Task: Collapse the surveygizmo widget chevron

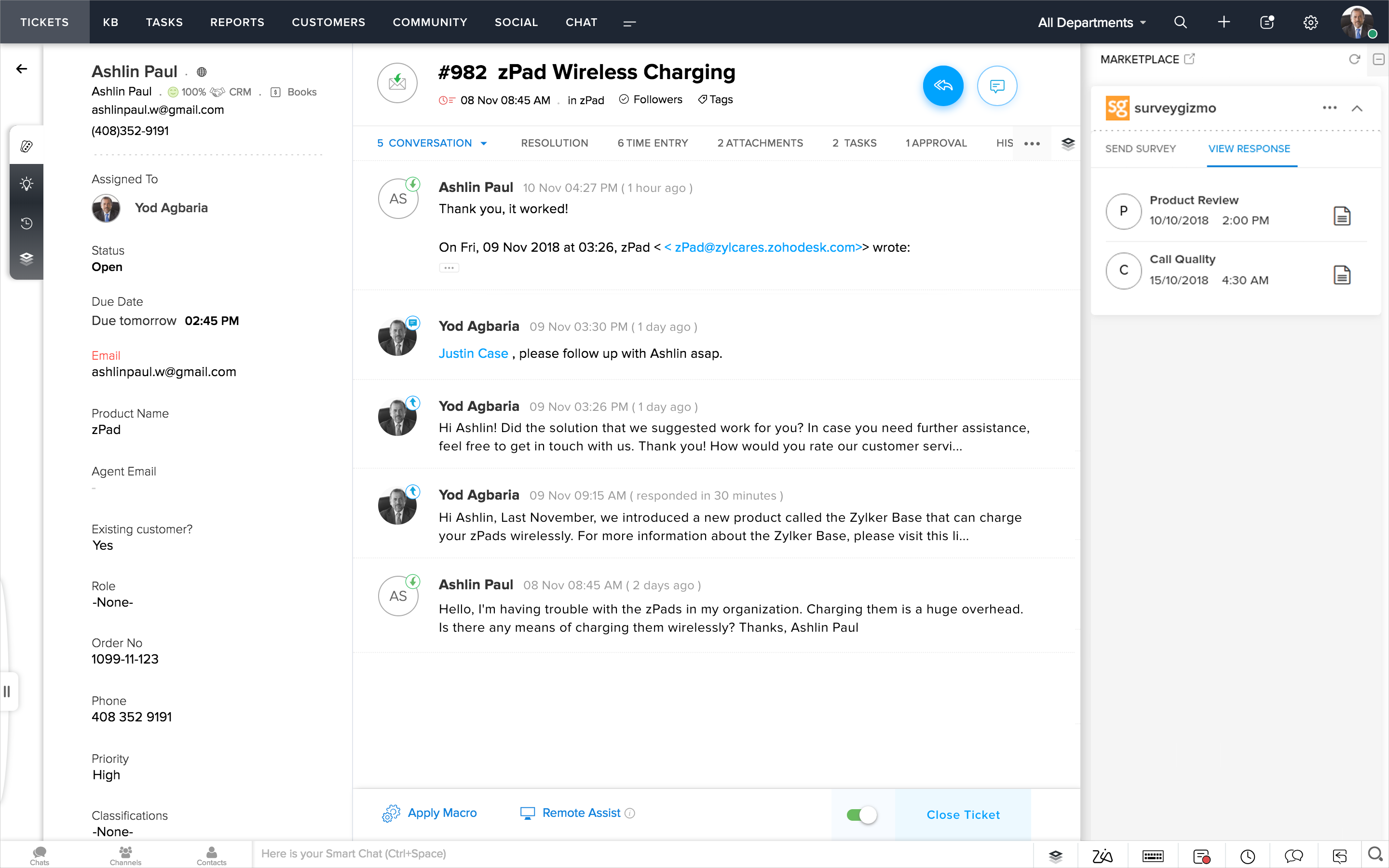Action: [1357, 108]
